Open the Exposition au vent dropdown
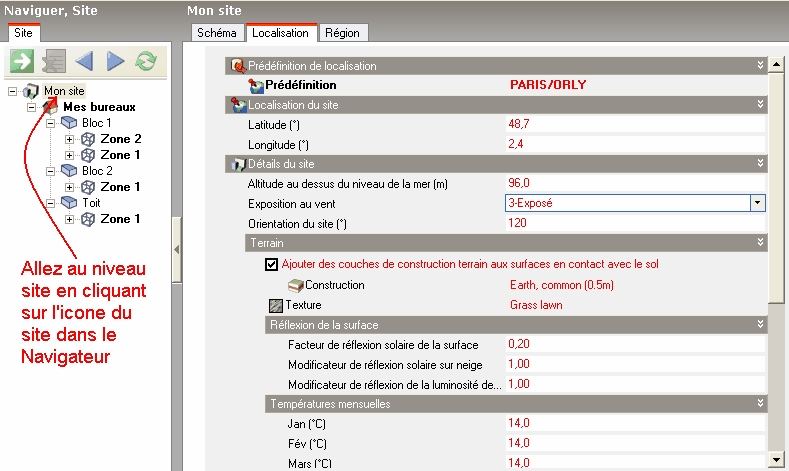Screen dimensions: 789x471 pyautogui.click(x=758, y=202)
